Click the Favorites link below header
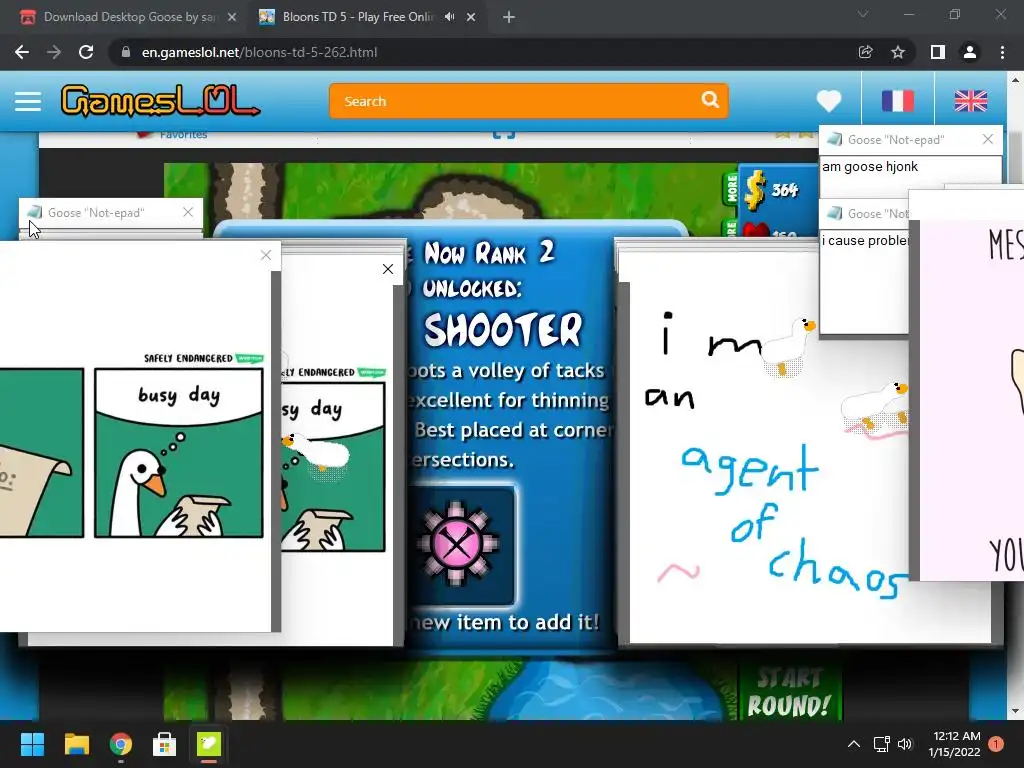The image size is (1024, 768). pos(184,135)
